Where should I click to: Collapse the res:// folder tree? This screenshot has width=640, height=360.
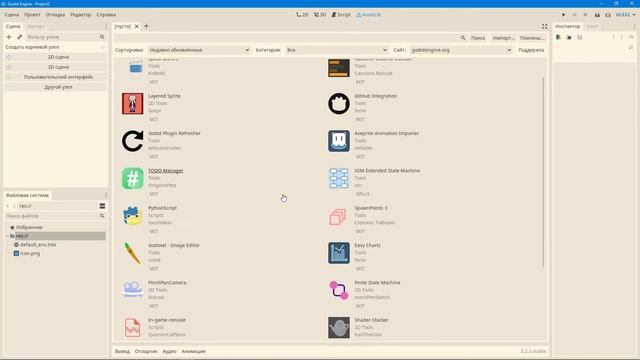(8, 236)
